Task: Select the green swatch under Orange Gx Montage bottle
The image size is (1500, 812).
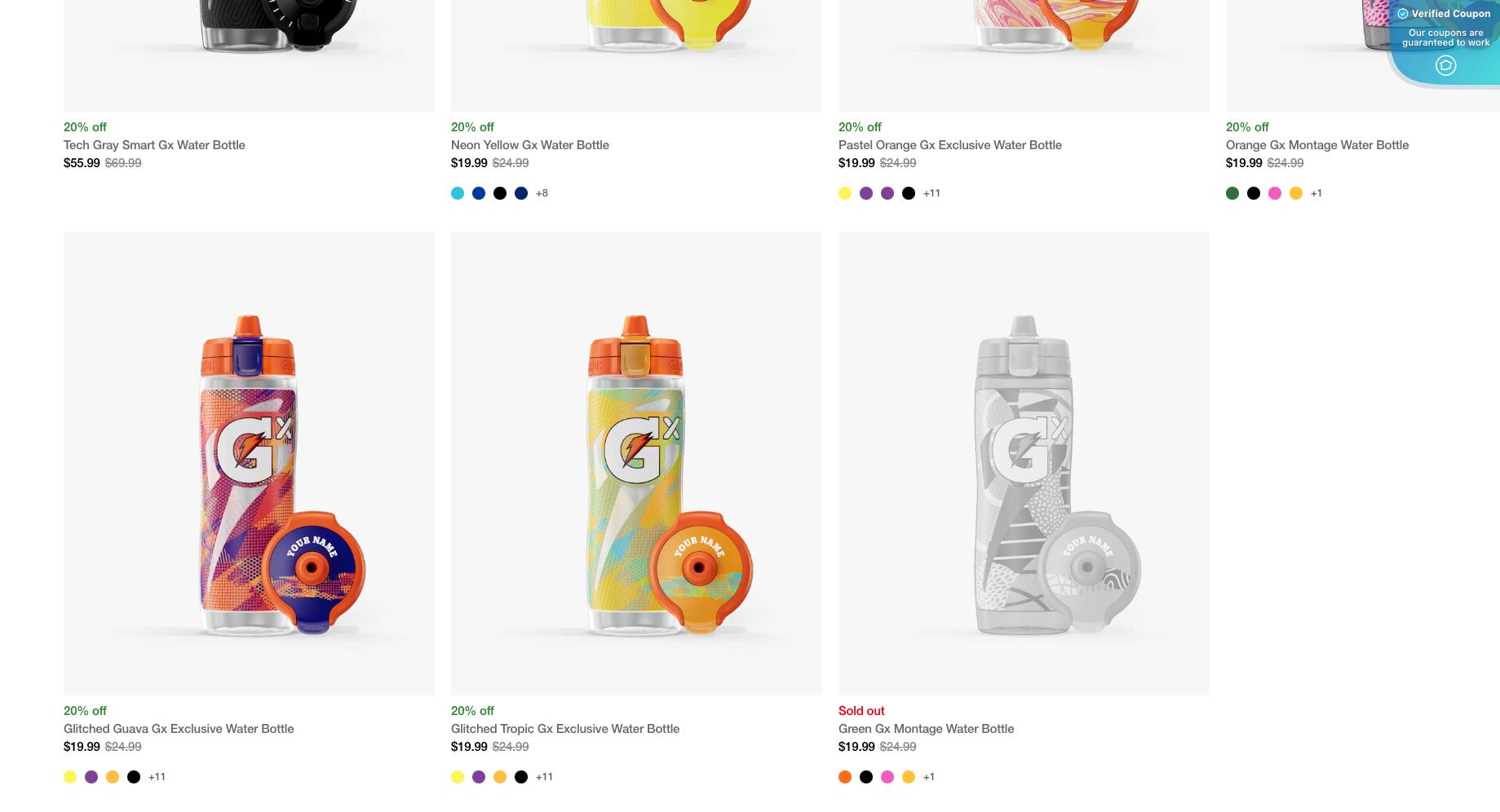Action: (1232, 193)
